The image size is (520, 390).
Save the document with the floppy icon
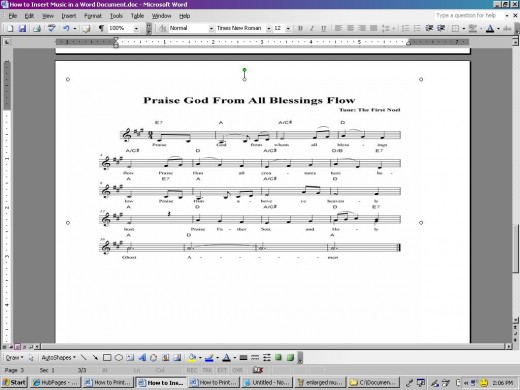click(x=22, y=28)
